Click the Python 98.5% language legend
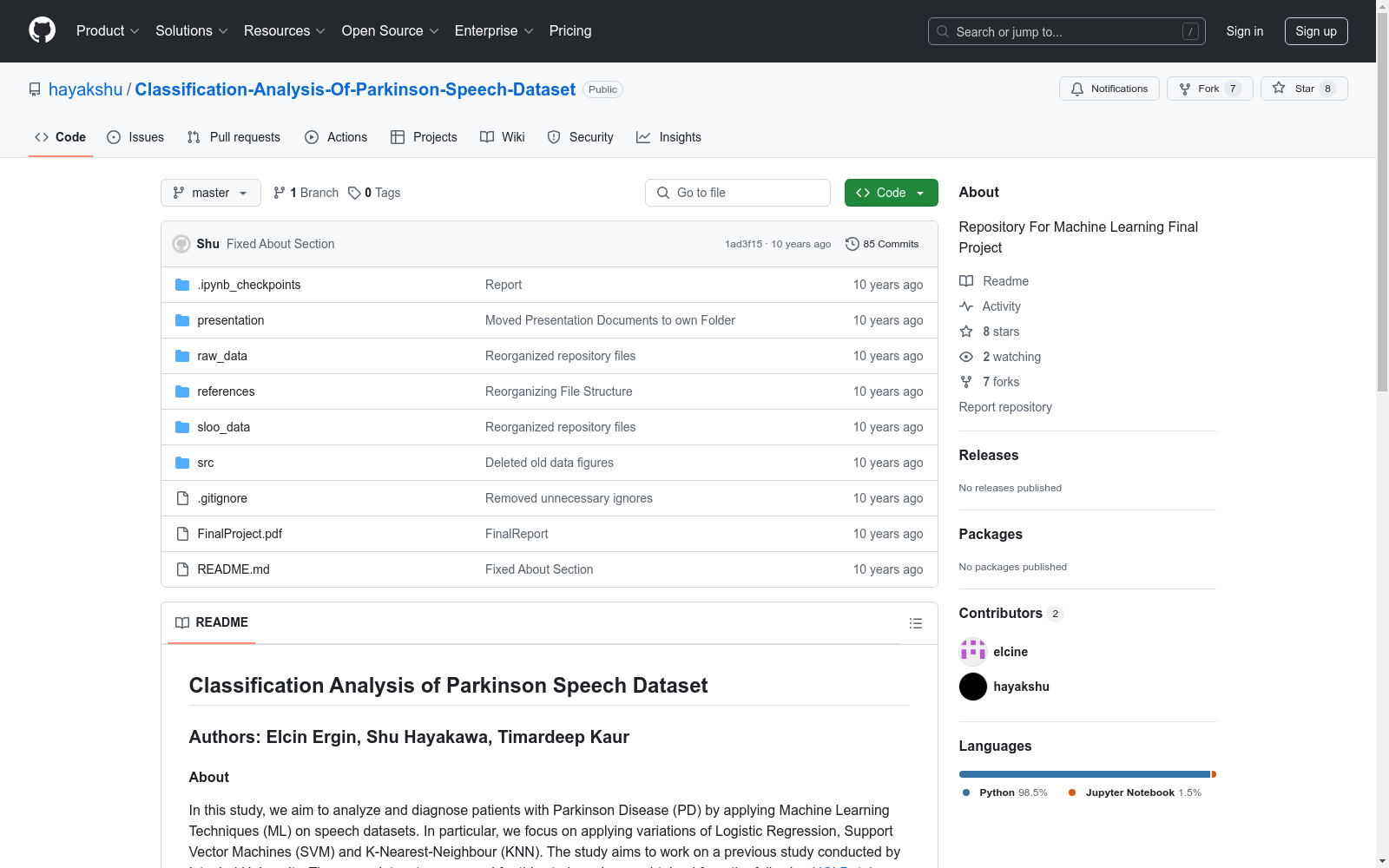Image resolution: width=1389 pixels, height=868 pixels. (x=1005, y=792)
